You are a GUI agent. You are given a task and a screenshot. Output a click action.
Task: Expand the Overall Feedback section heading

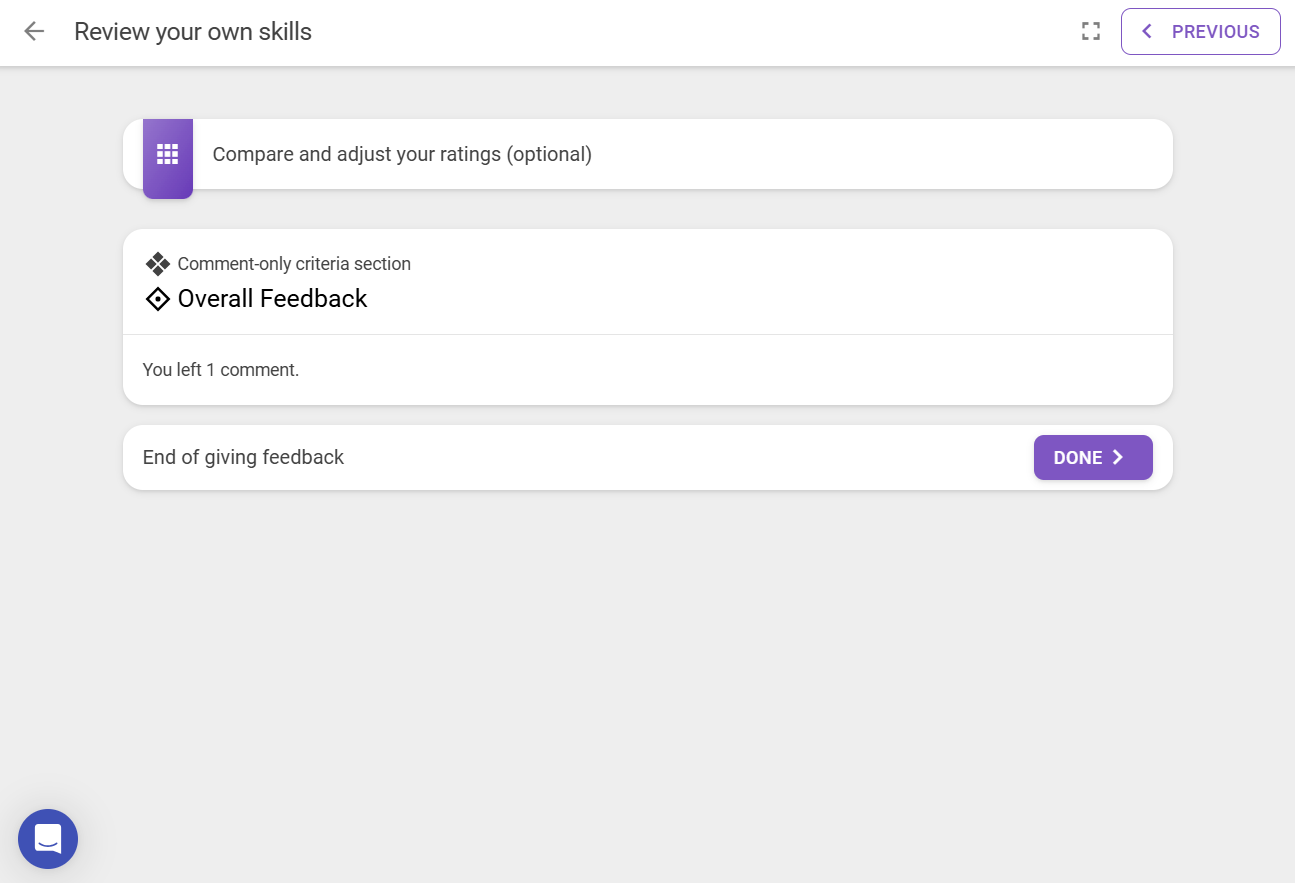pos(272,299)
